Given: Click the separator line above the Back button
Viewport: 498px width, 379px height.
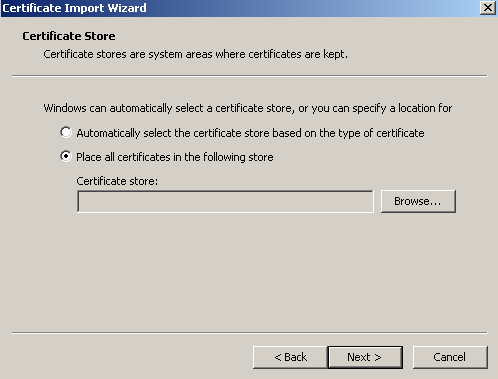Looking at the screenshot, I should click(250, 332).
